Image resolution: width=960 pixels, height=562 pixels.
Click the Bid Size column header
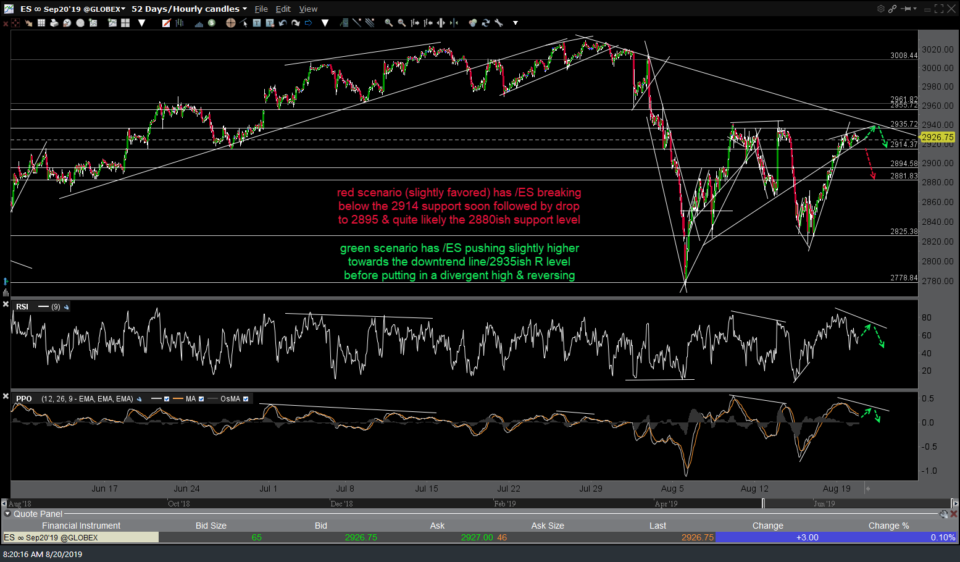click(211, 525)
